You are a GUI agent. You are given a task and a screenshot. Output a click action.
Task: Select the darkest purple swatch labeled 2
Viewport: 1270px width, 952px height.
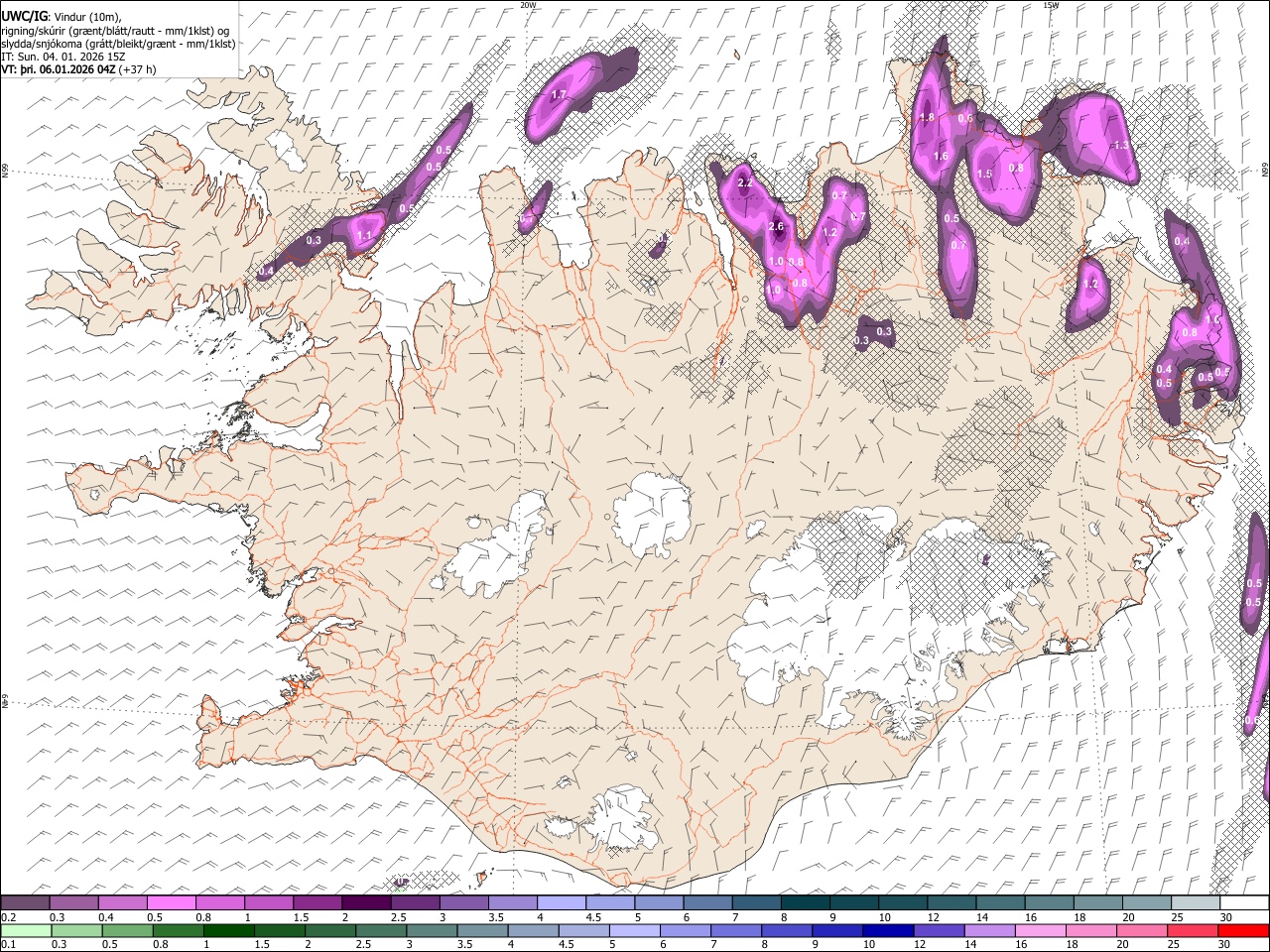pyautogui.click(x=365, y=903)
